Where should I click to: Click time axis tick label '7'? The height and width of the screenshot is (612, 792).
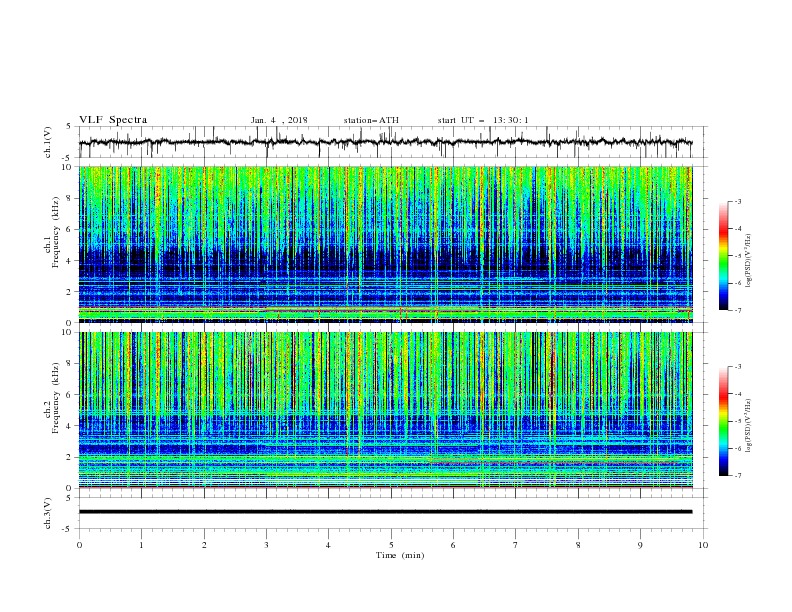point(516,545)
